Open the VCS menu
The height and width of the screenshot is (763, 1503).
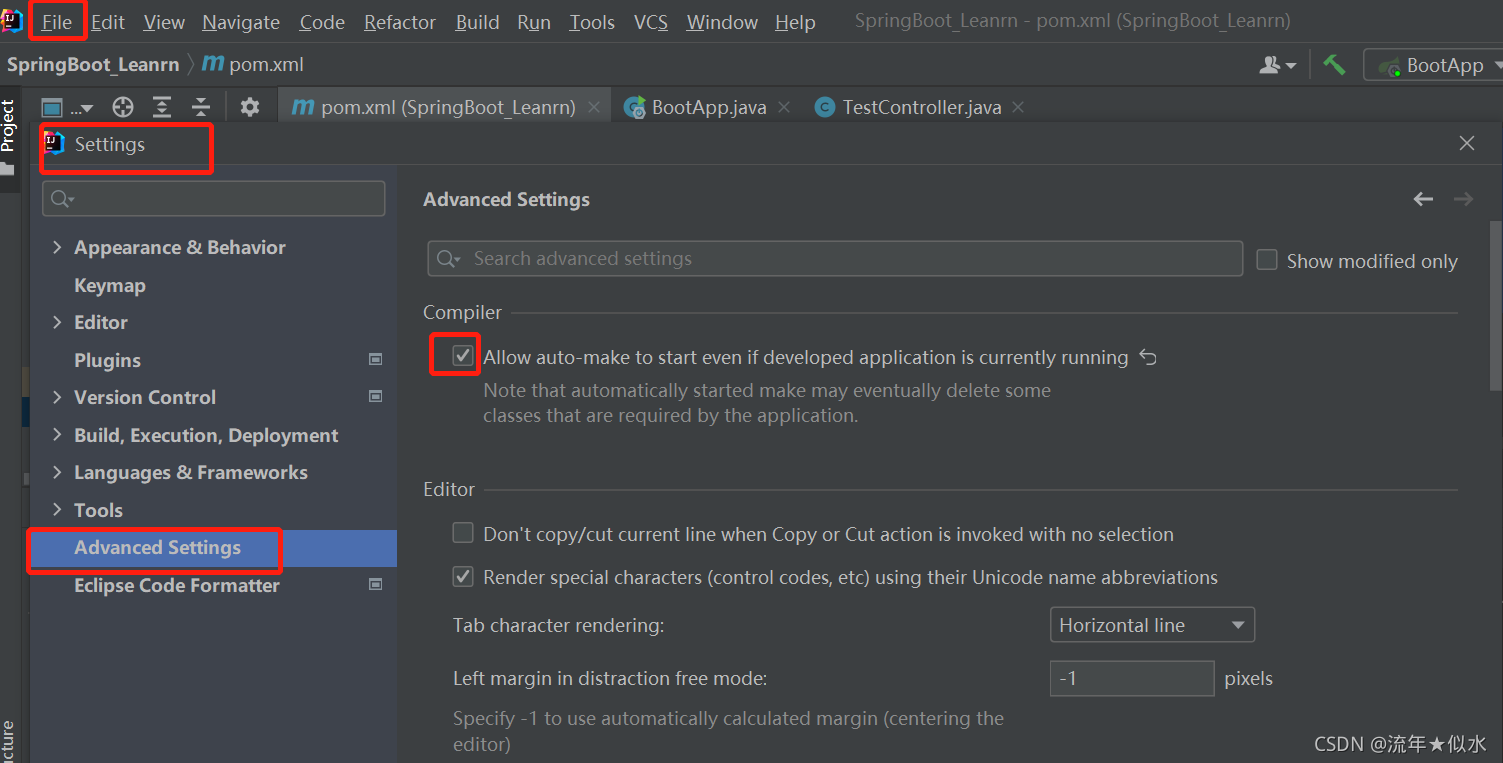651,22
